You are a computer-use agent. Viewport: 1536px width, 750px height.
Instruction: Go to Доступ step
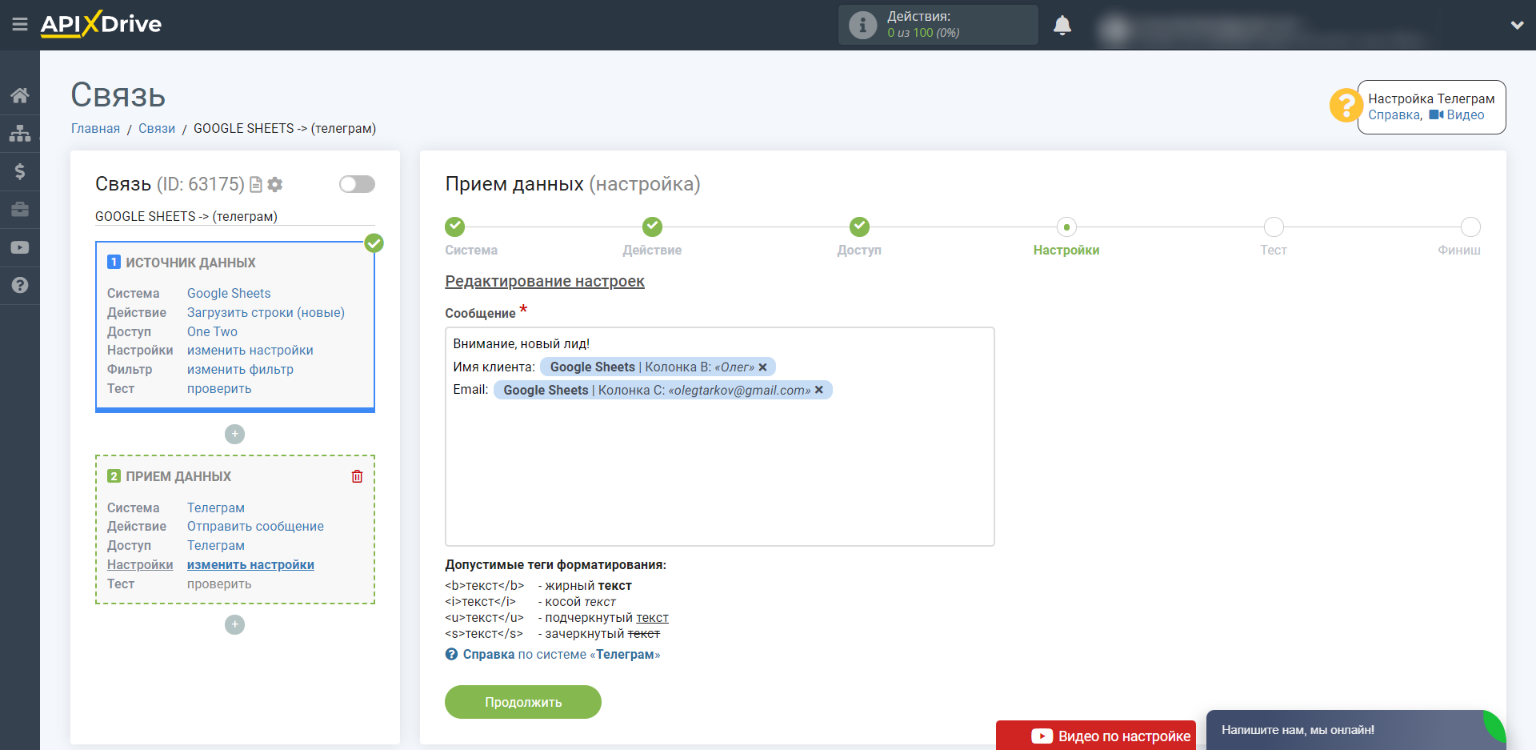coord(859,227)
